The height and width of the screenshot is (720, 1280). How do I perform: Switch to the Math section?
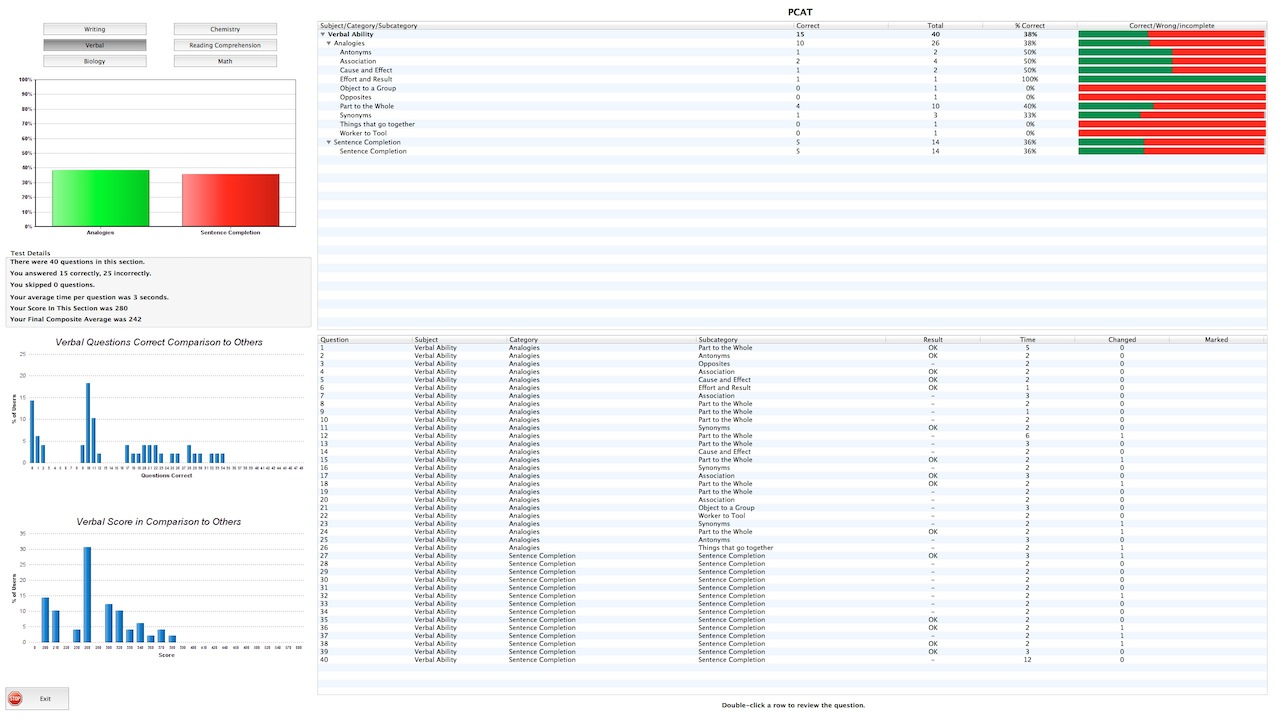pos(225,61)
